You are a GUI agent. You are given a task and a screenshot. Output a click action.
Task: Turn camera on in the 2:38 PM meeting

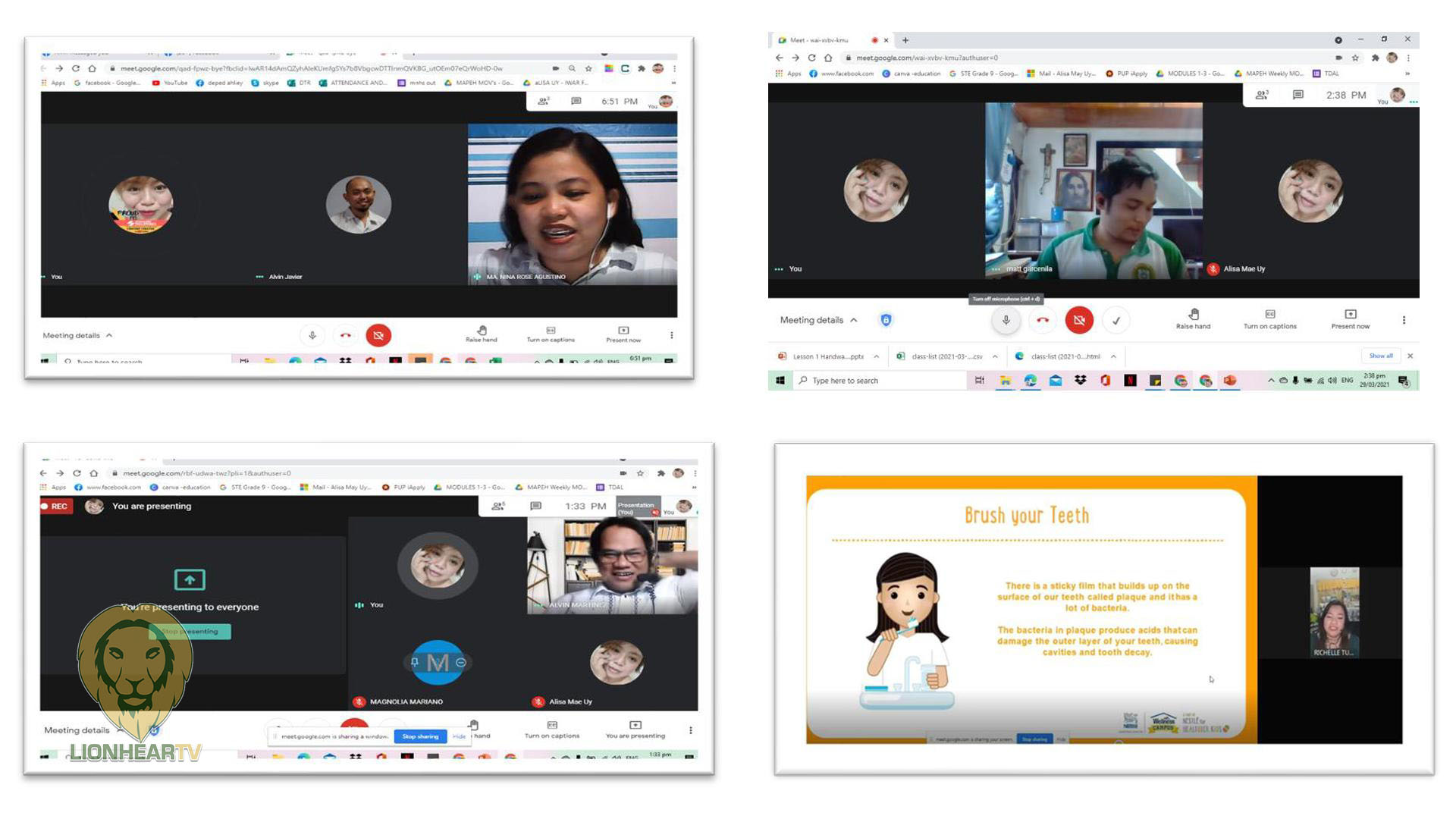[1078, 320]
